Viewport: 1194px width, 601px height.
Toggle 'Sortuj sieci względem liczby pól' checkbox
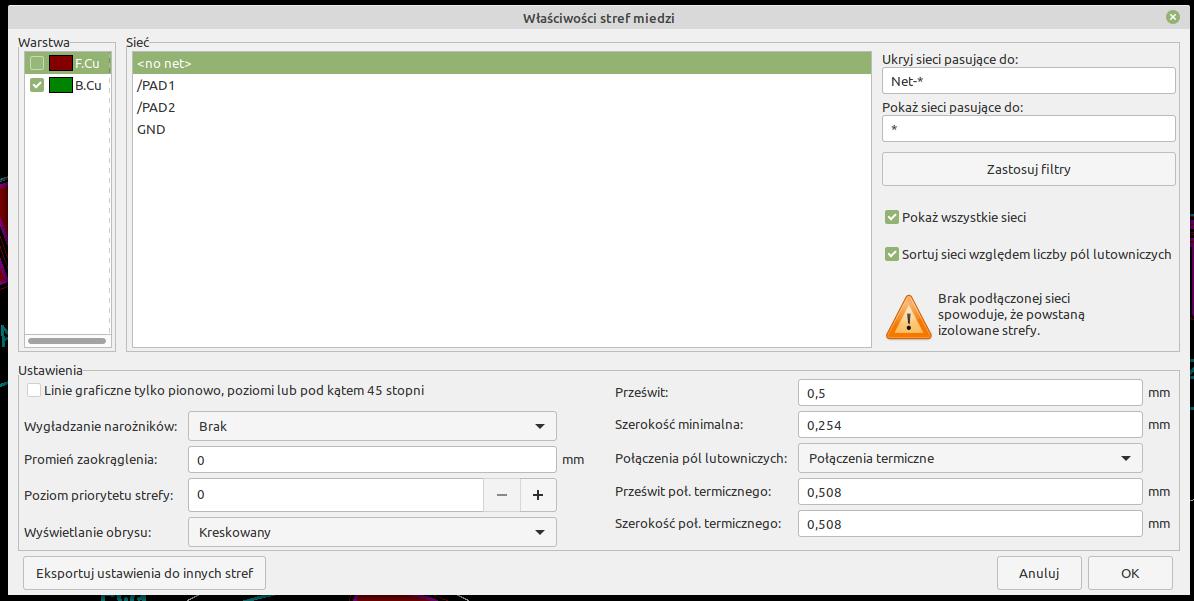891,254
